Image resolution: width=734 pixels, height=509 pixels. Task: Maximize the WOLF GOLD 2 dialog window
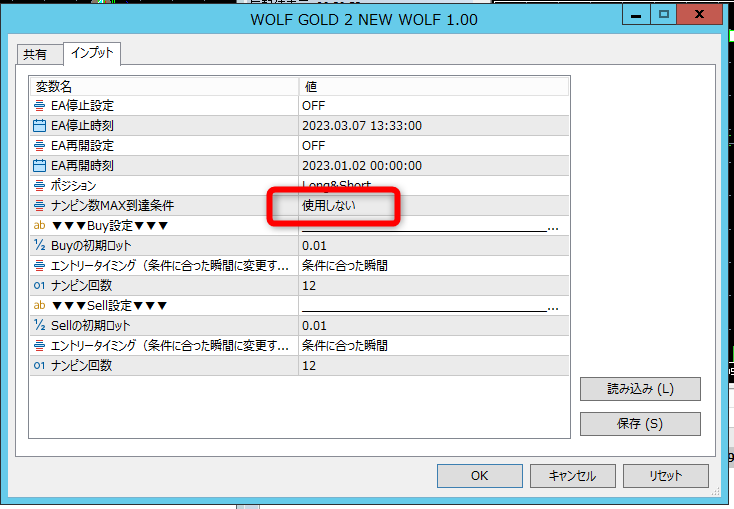tap(663, 14)
